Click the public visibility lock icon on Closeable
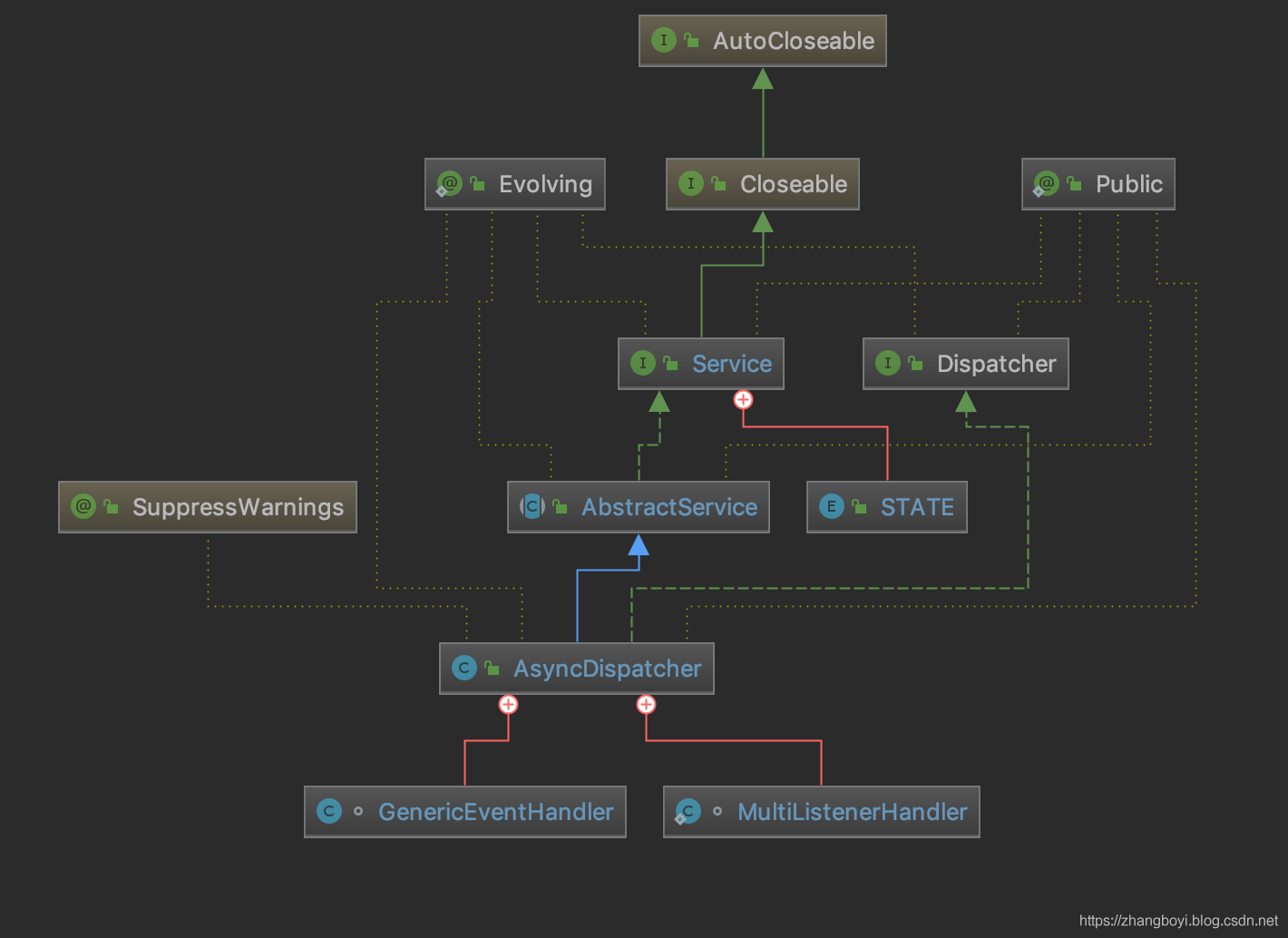This screenshot has width=1288, height=938. [718, 183]
